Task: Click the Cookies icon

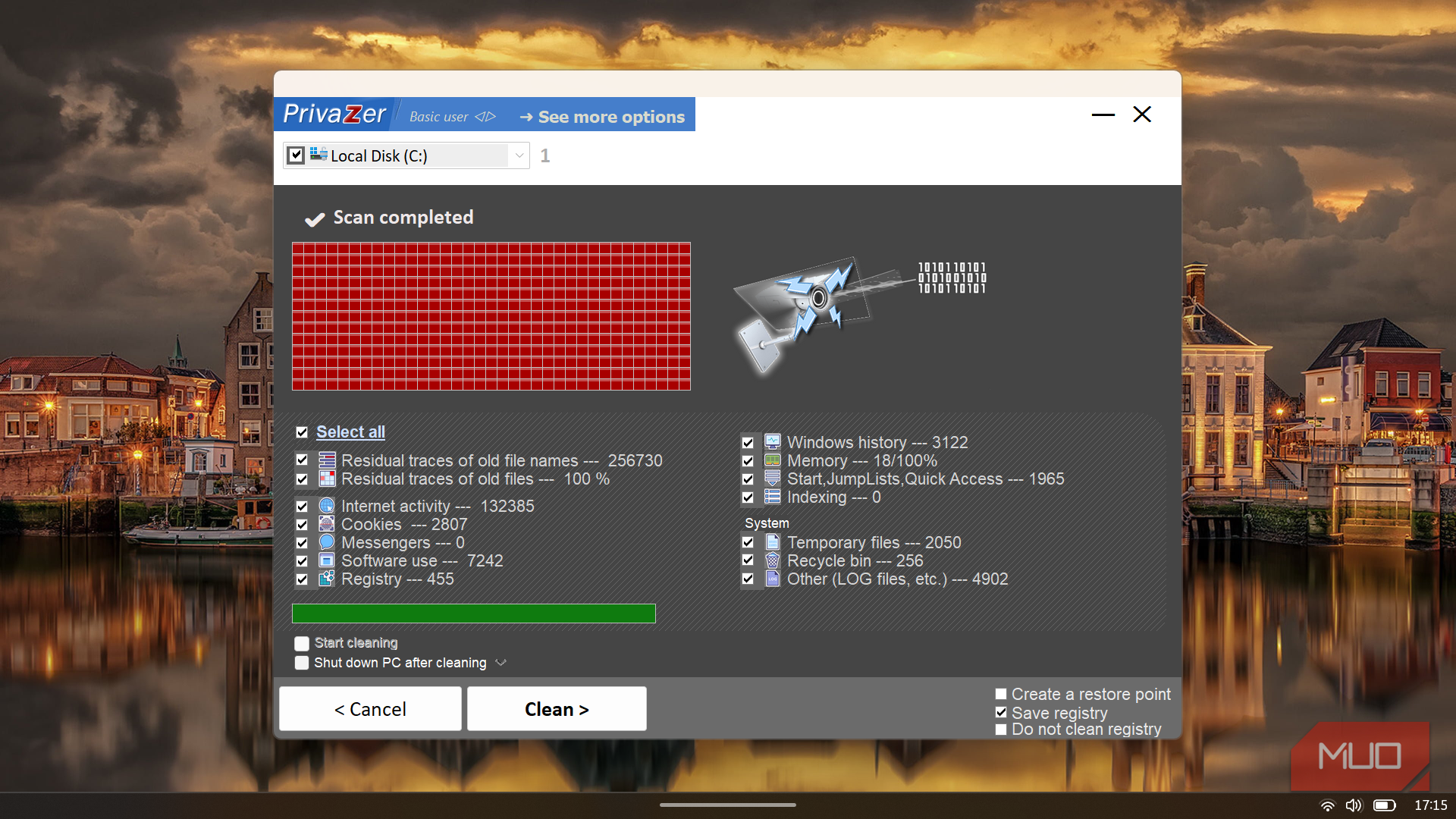Action: tap(327, 524)
